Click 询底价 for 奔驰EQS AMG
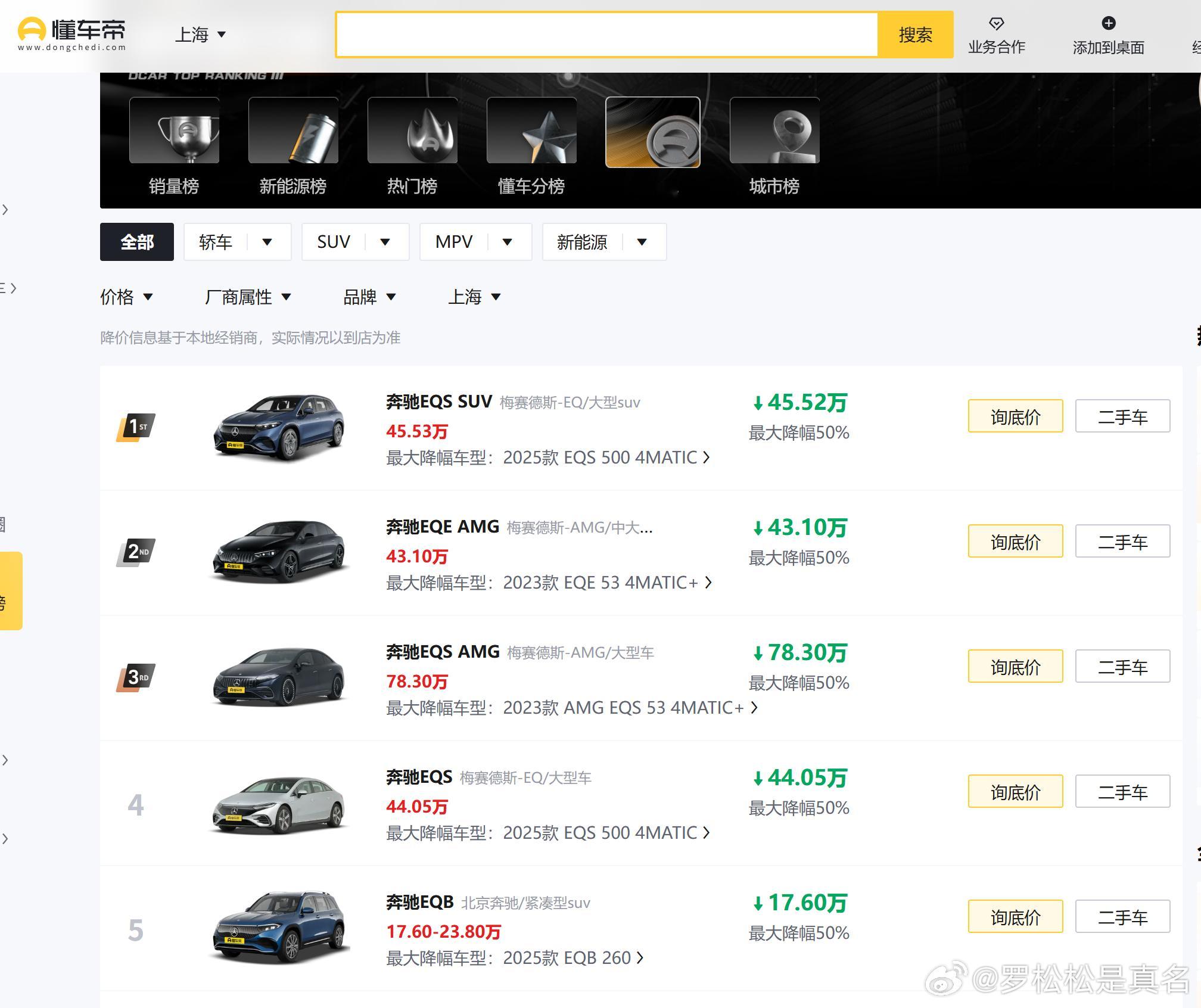1201x1008 pixels. (1015, 666)
